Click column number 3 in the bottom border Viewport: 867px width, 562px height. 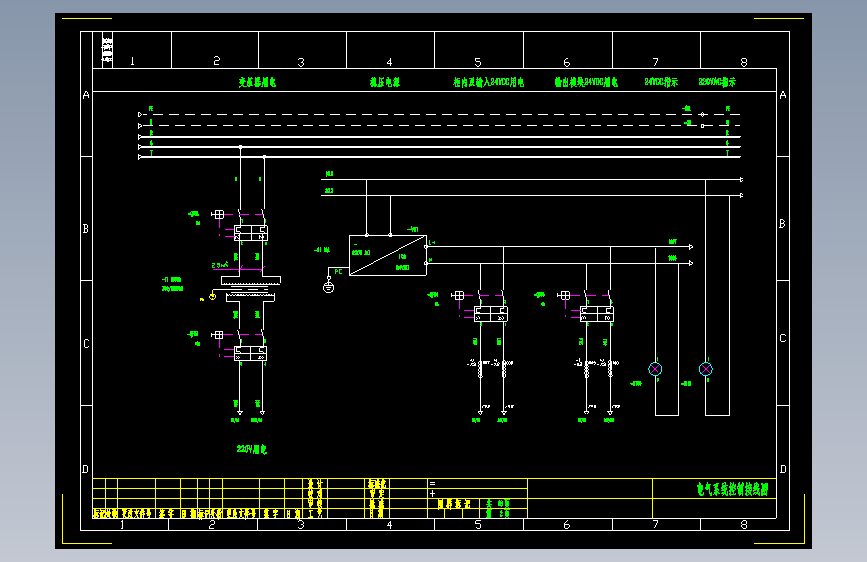click(301, 524)
